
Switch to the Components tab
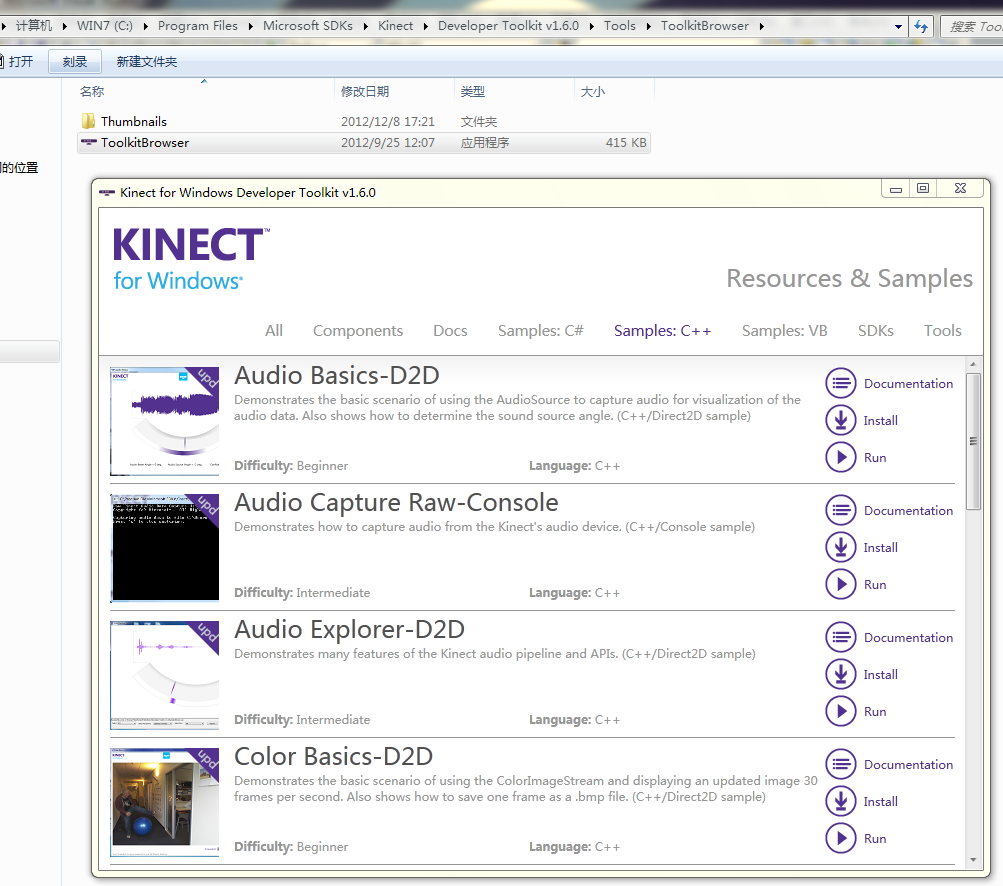click(357, 330)
